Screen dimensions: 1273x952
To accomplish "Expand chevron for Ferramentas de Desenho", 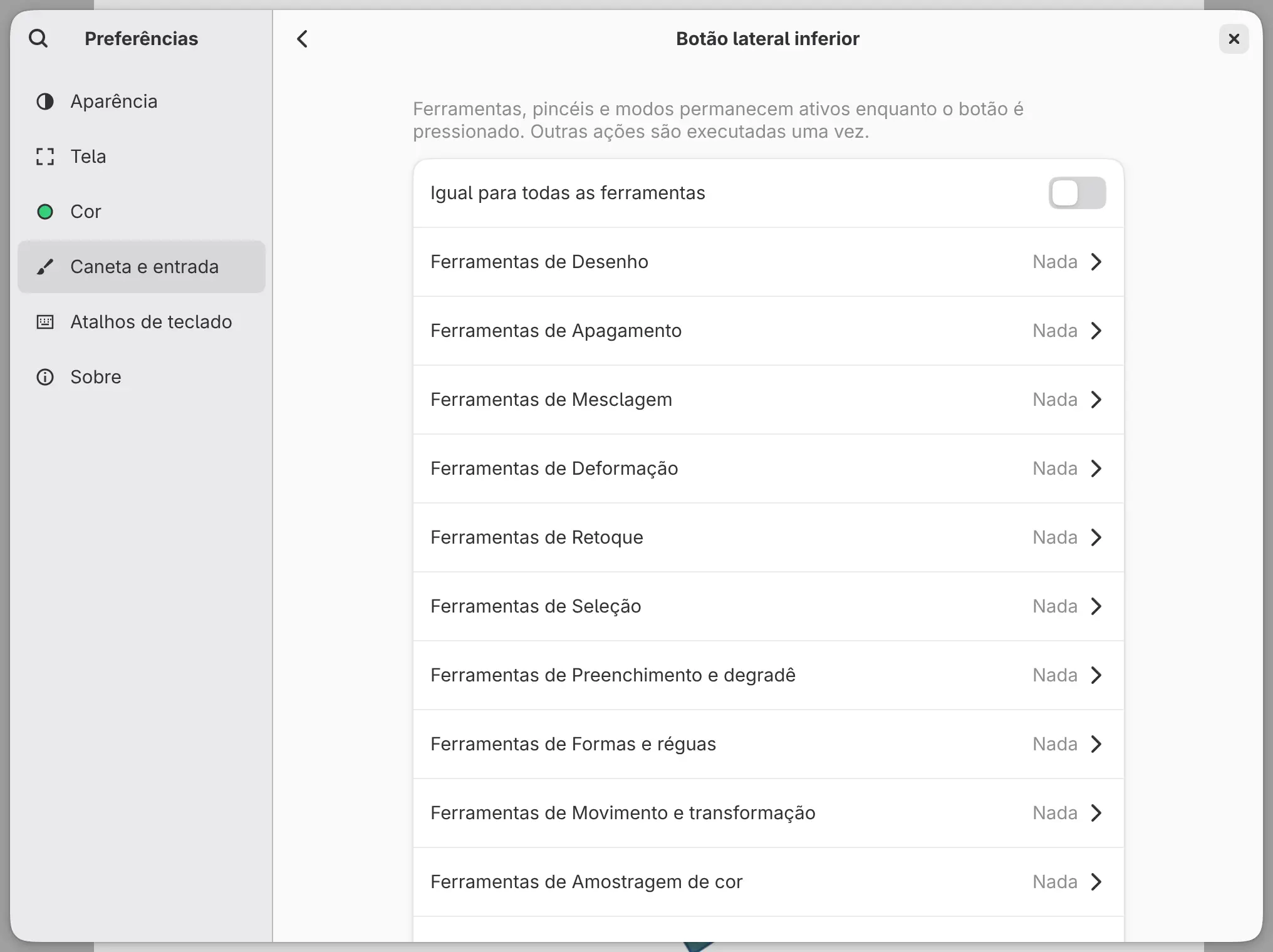I will tap(1096, 262).
